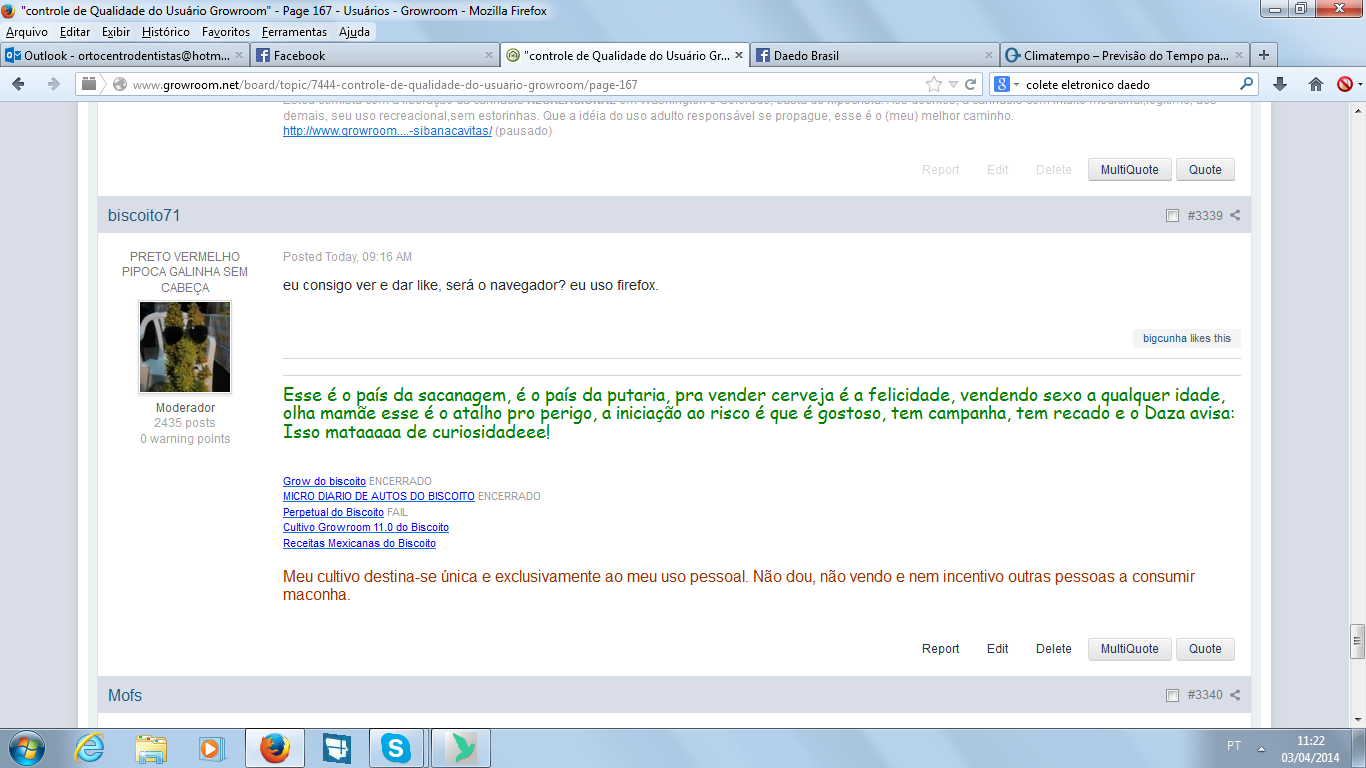
Task: Open new tab with plus button
Action: click(1264, 55)
